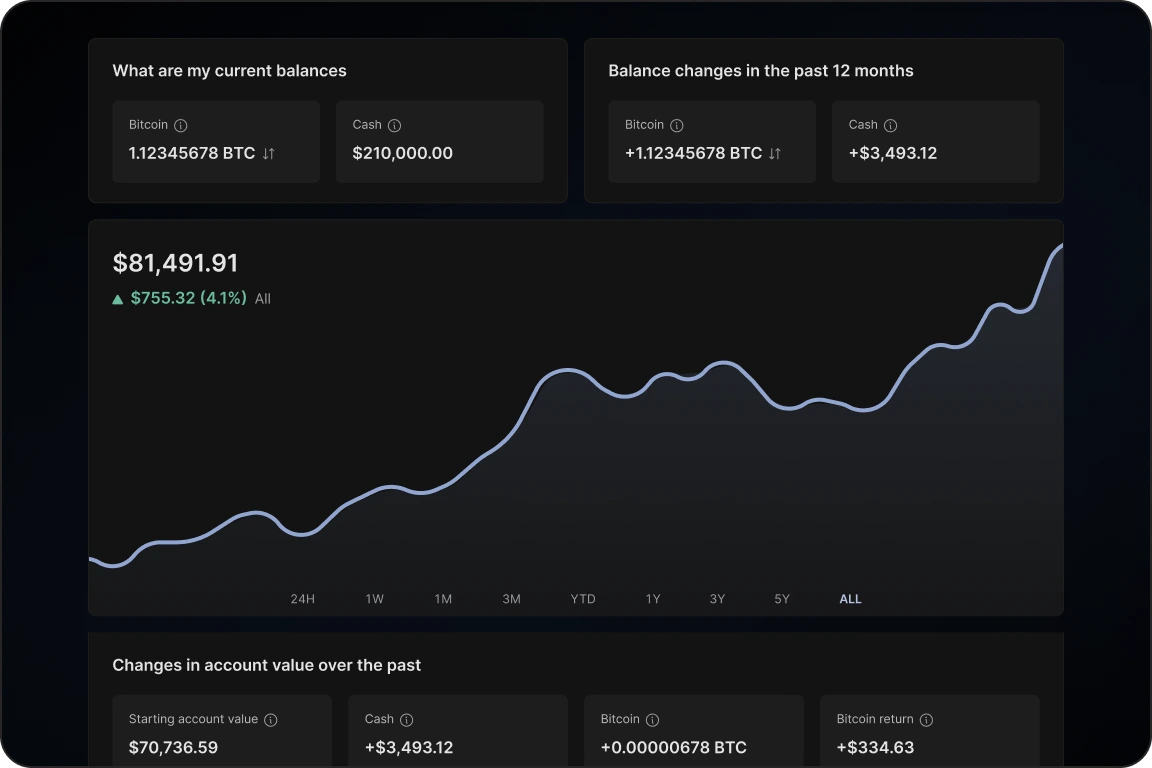This screenshot has width=1152, height=768.
Task: Click info icon next to Bitcoin current balance
Action: [181, 126]
